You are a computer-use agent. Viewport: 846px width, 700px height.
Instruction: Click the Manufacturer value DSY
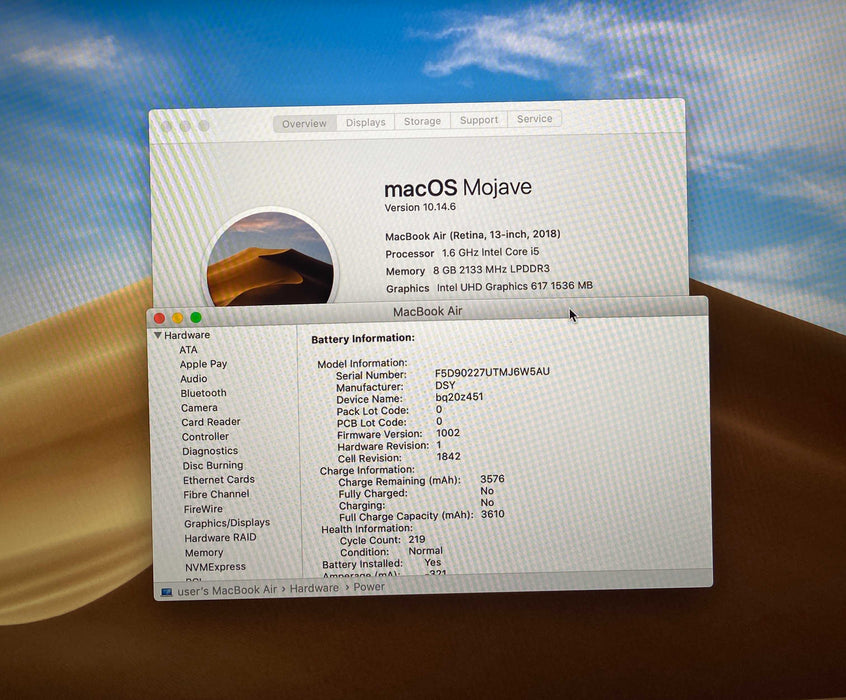[445, 385]
